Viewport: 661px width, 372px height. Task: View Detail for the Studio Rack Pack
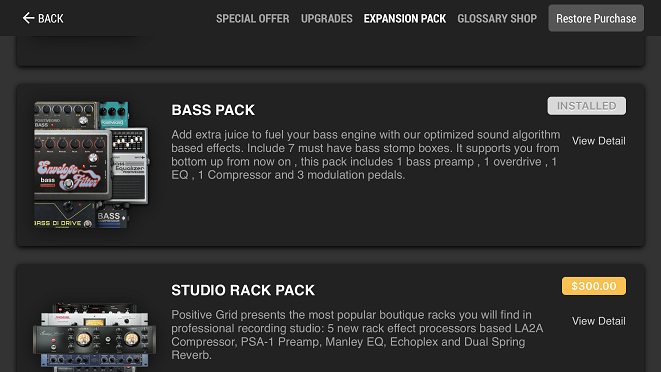[598, 321]
